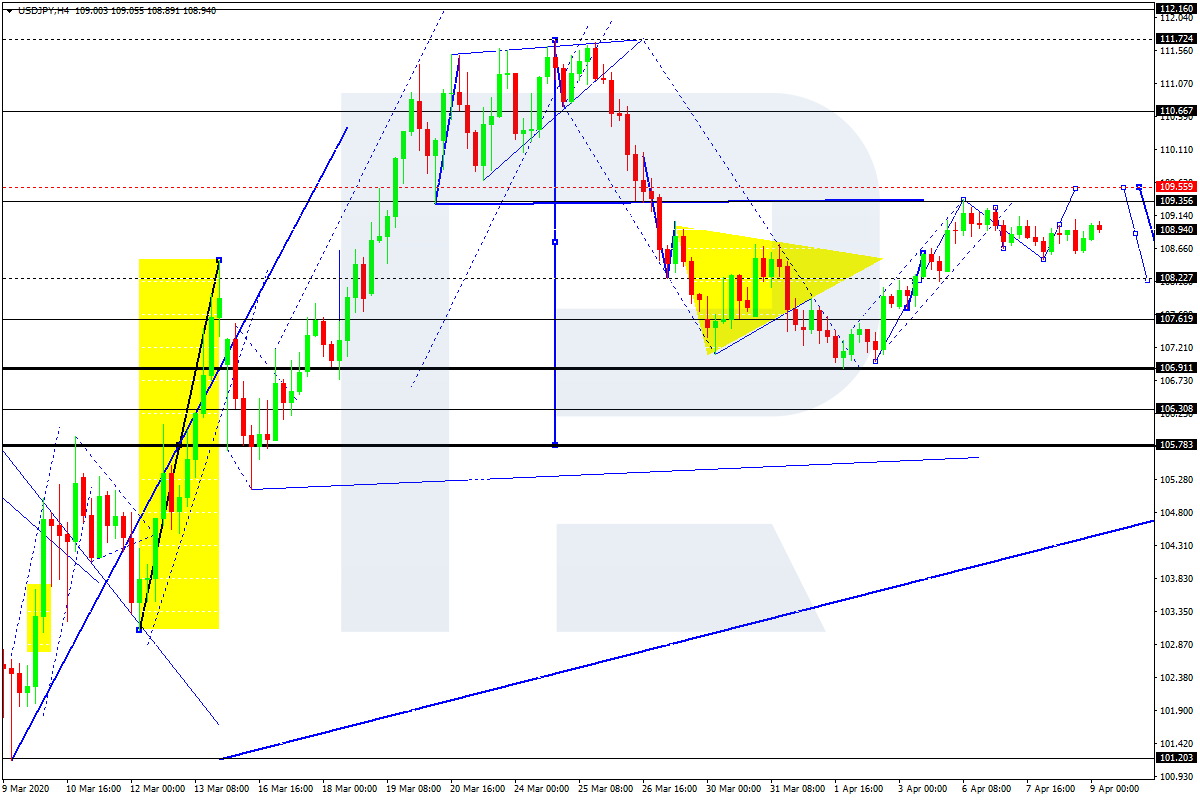
Task: Click the 104.800 axis value
Action: [x=1176, y=513]
